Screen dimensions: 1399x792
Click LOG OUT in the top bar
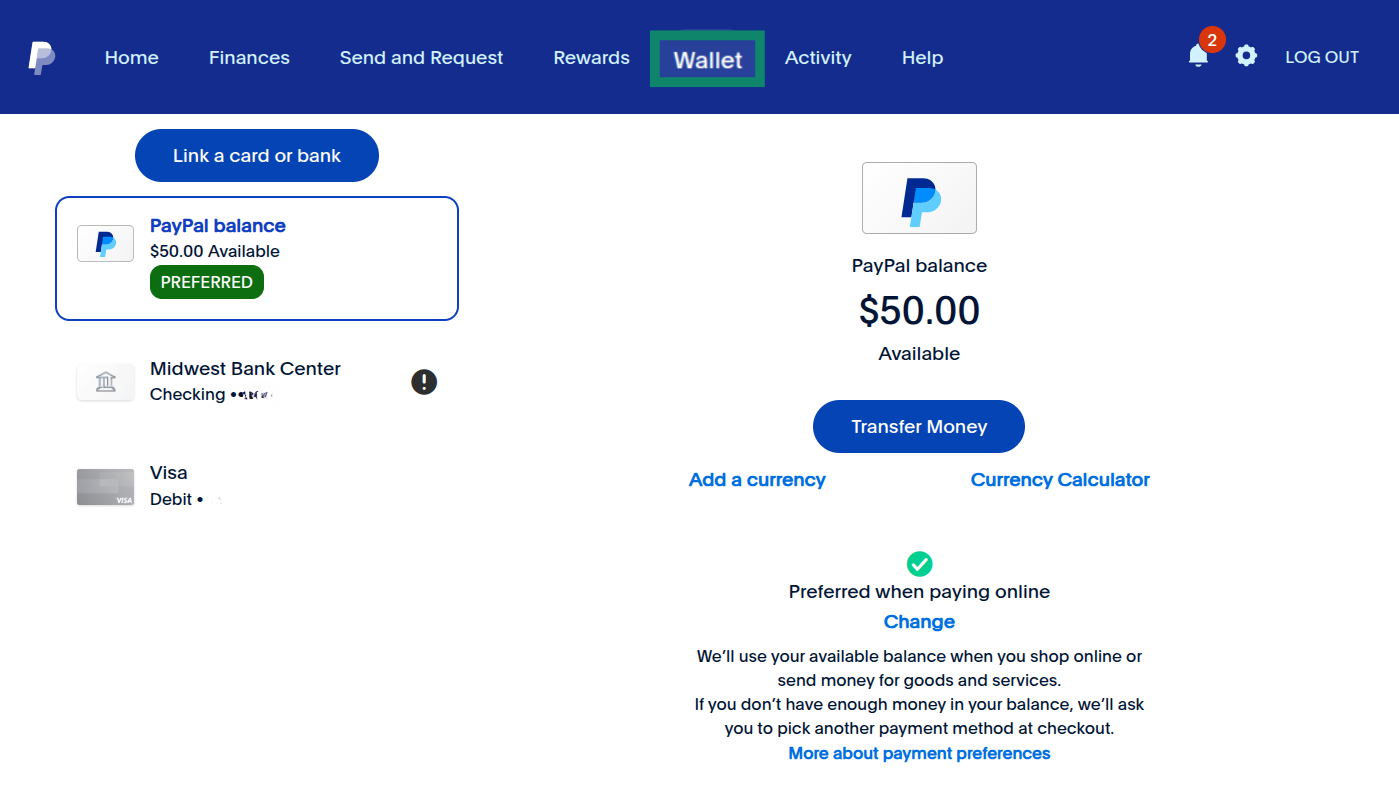tap(1322, 56)
